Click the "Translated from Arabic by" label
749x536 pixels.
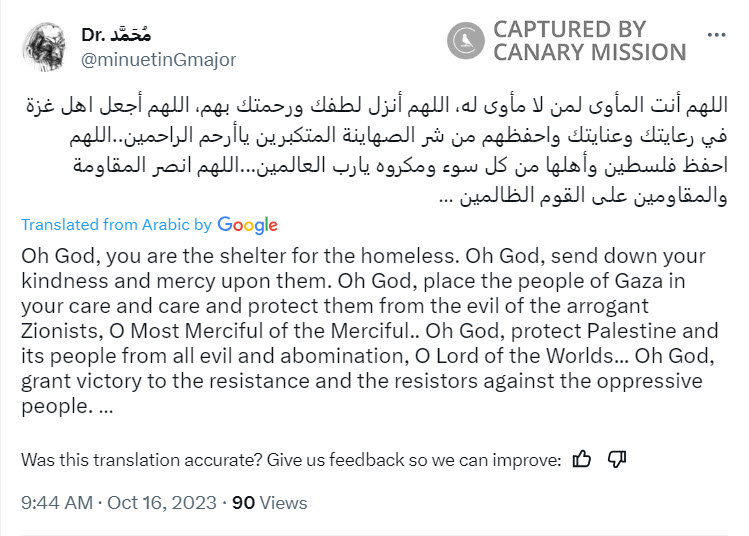coord(116,225)
